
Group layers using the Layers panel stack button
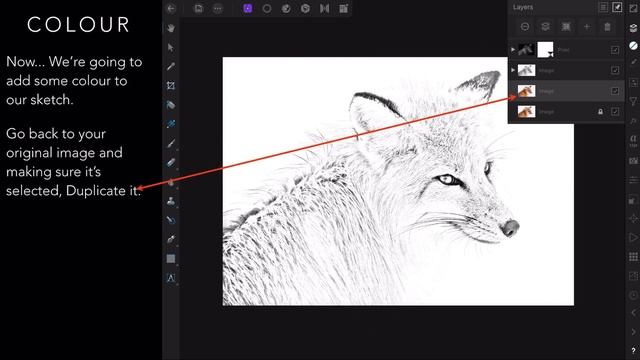point(545,27)
